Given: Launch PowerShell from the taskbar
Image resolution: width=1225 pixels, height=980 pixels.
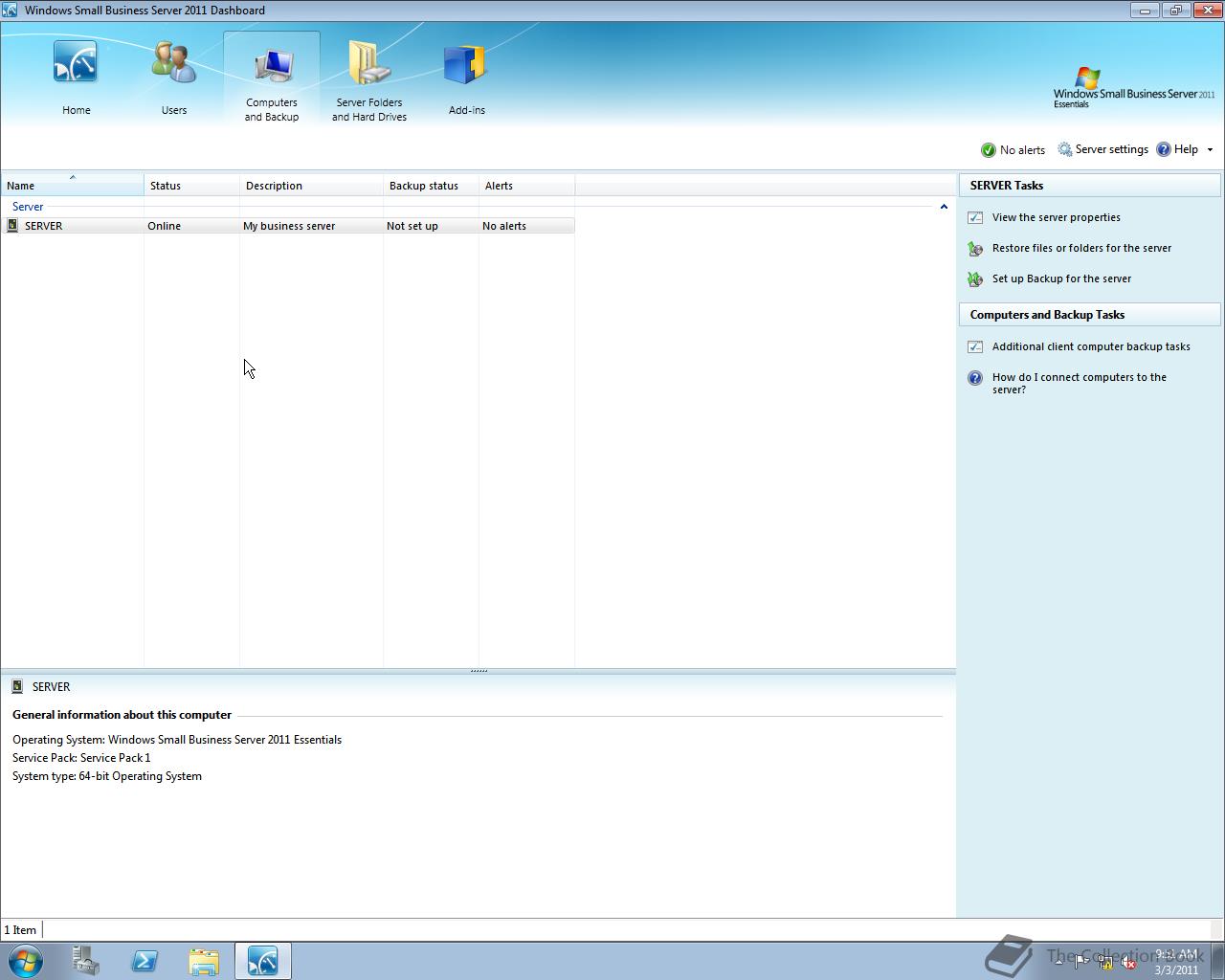Looking at the screenshot, I should [x=145, y=961].
